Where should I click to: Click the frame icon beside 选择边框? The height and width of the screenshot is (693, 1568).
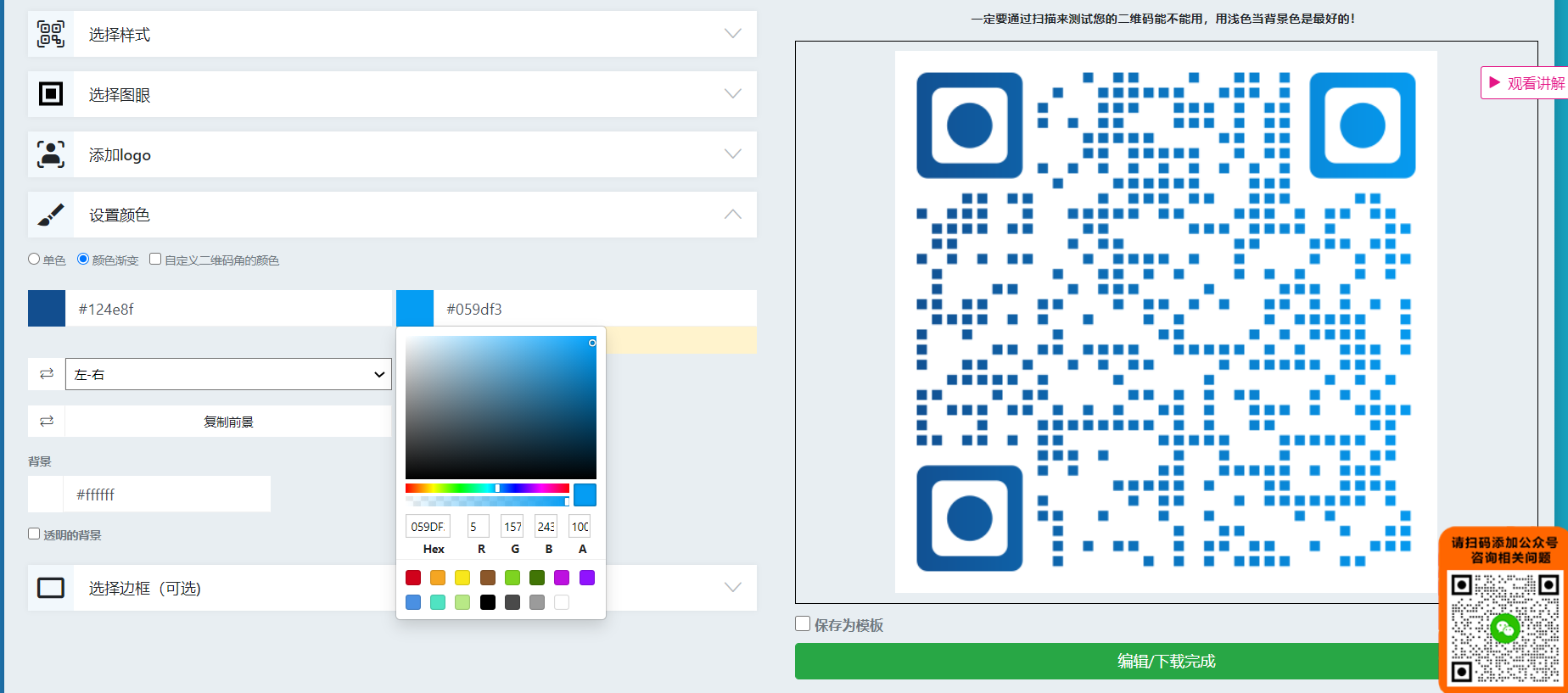(x=51, y=588)
